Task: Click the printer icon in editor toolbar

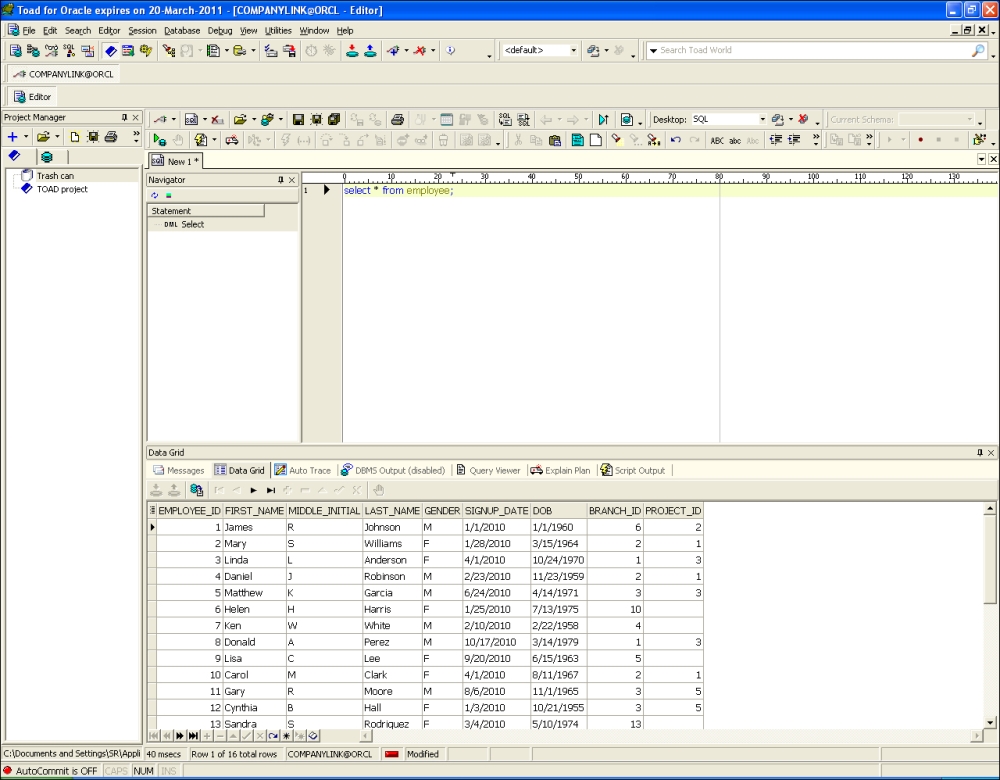Action: click(x=397, y=119)
